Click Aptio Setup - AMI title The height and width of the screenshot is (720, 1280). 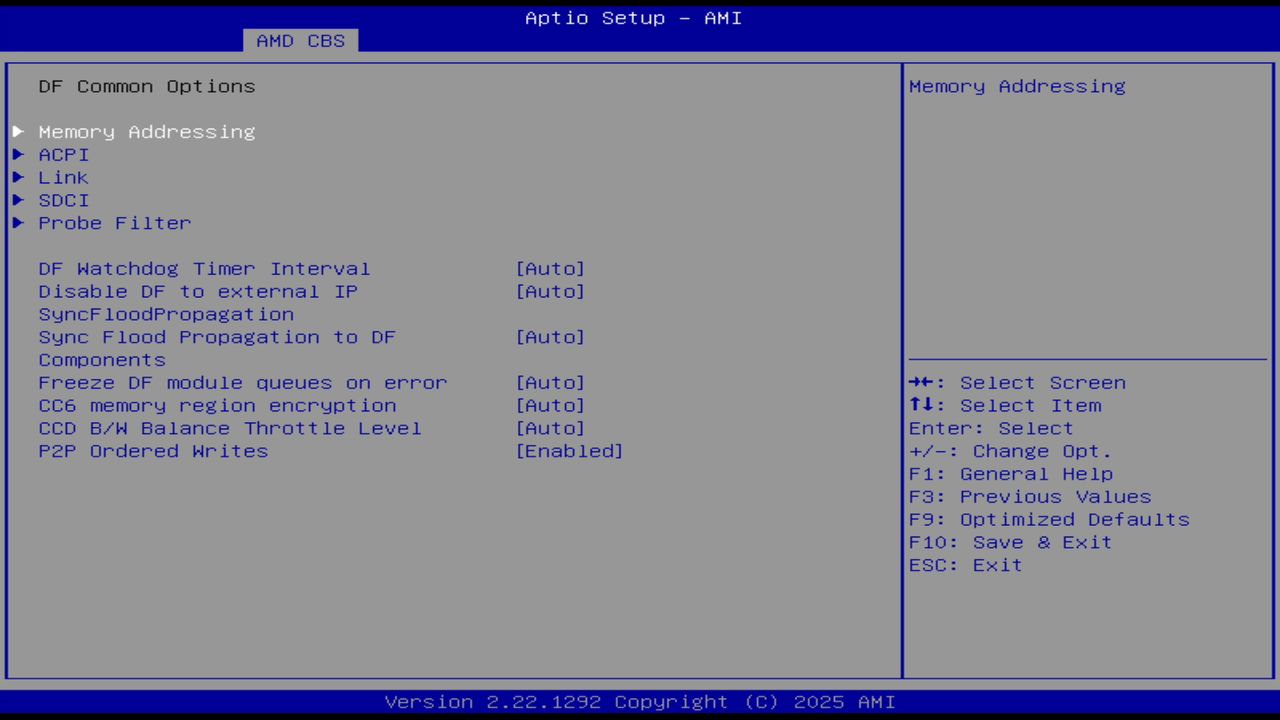634,18
